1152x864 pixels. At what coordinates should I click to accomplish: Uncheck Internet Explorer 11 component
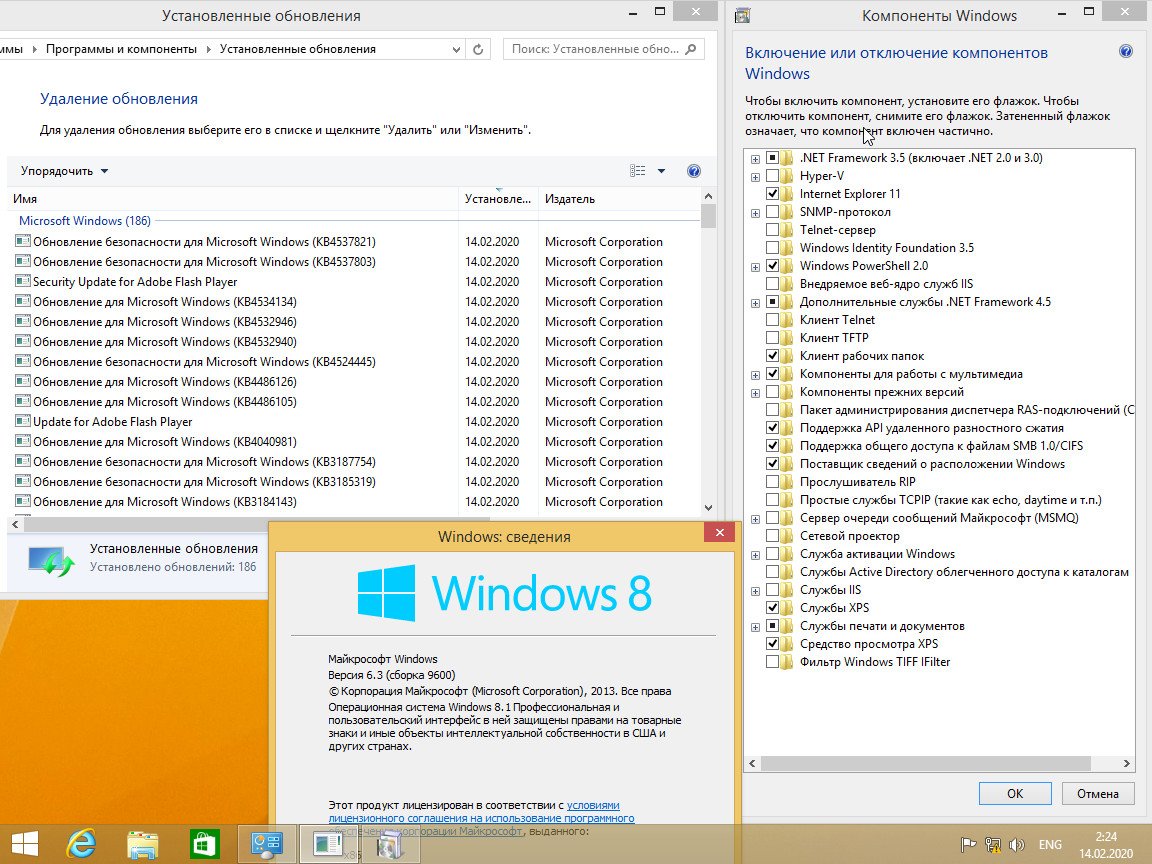772,194
